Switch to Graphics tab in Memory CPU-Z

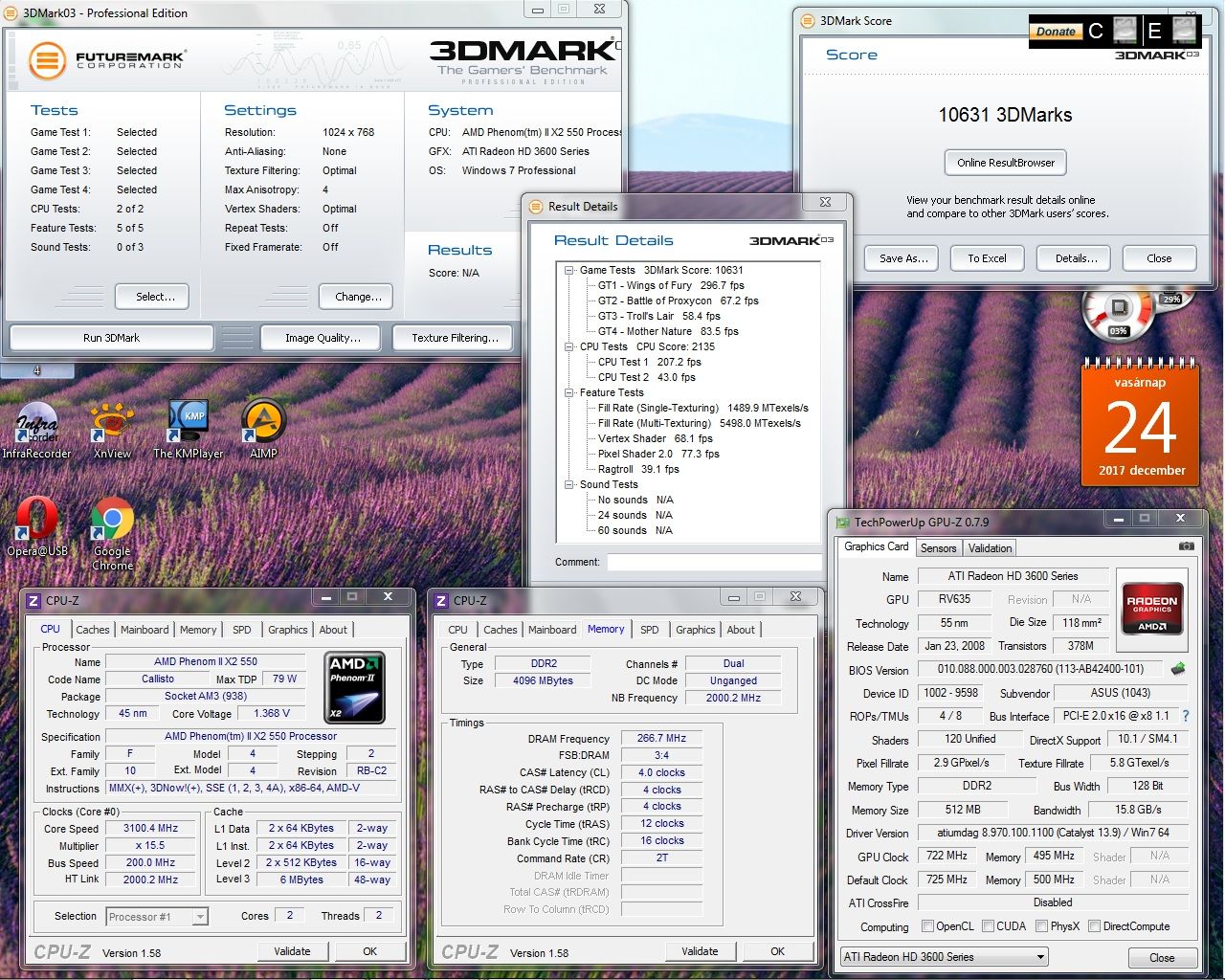point(696,630)
